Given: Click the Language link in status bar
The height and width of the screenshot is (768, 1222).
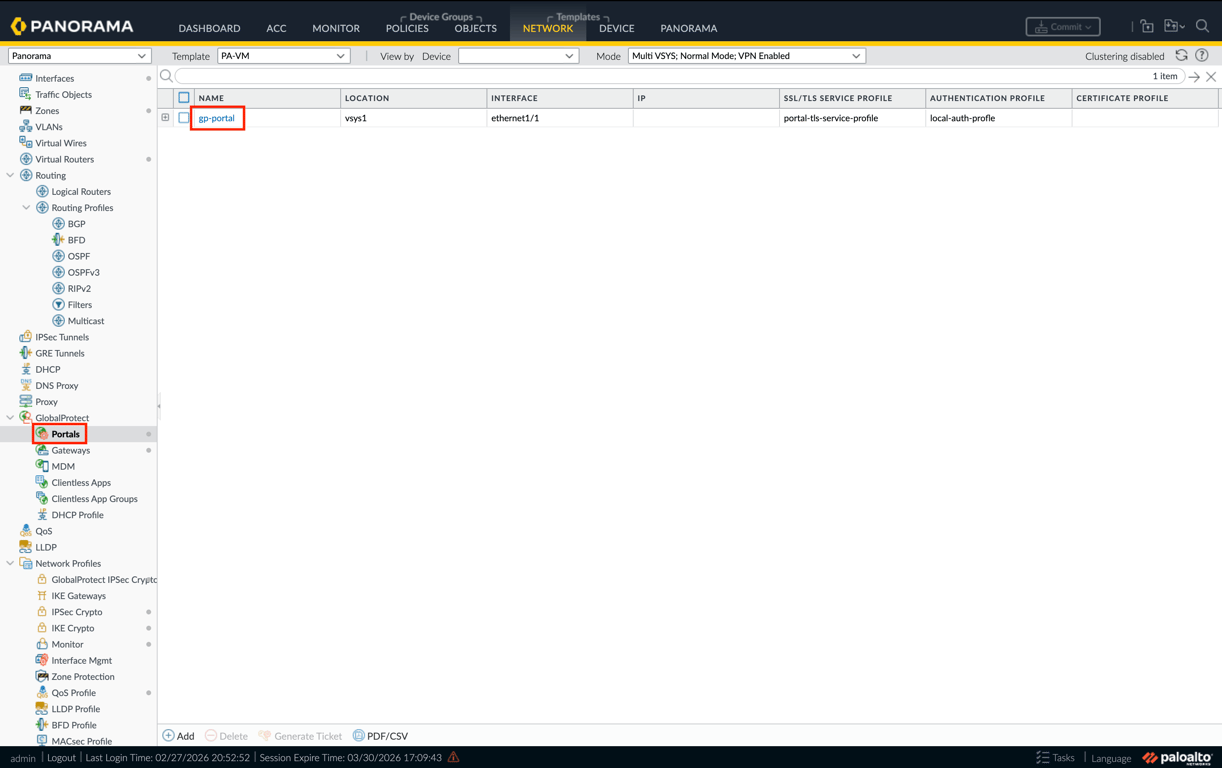Looking at the screenshot, I should 1111,758.
